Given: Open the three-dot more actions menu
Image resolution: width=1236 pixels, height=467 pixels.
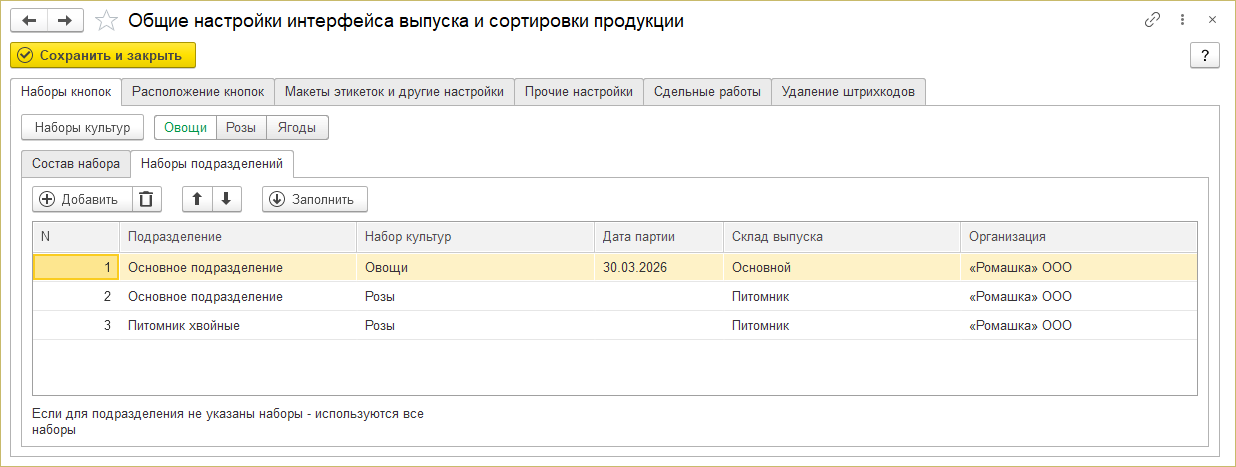Looking at the screenshot, I should (1183, 20).
